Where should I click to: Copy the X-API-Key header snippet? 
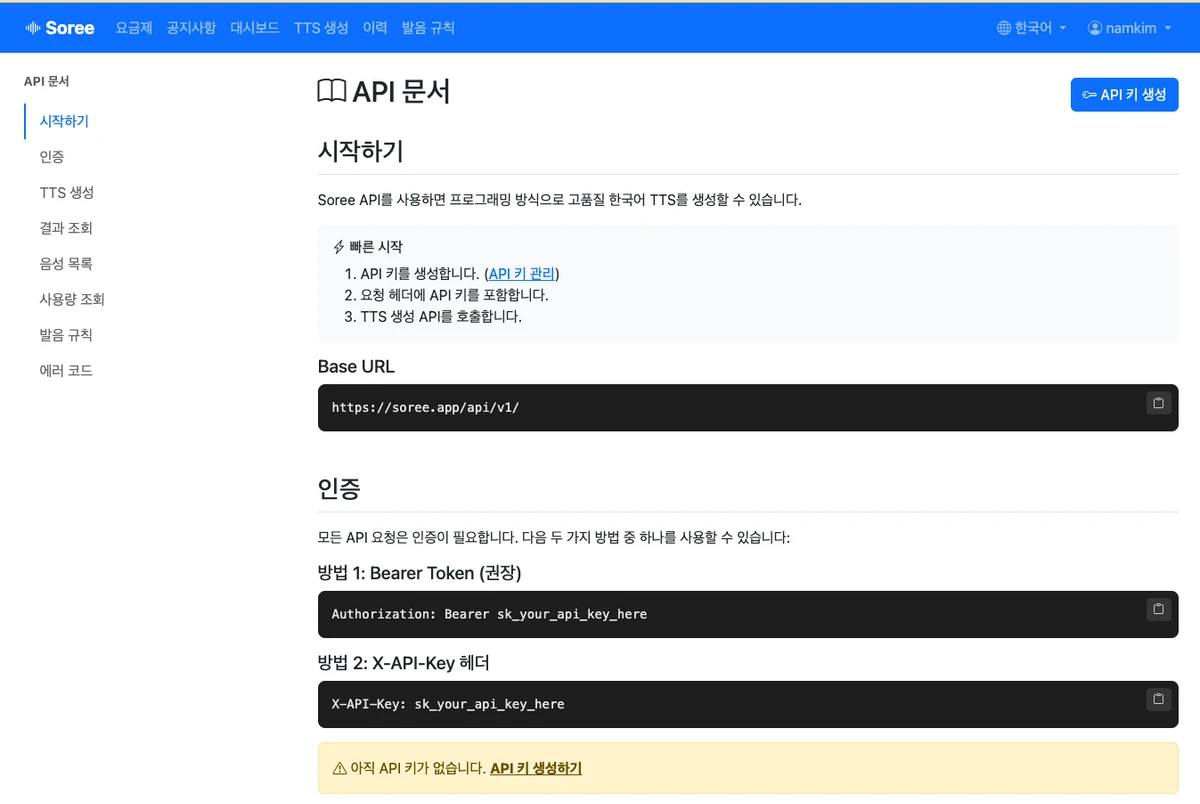tap(1158, 699)
